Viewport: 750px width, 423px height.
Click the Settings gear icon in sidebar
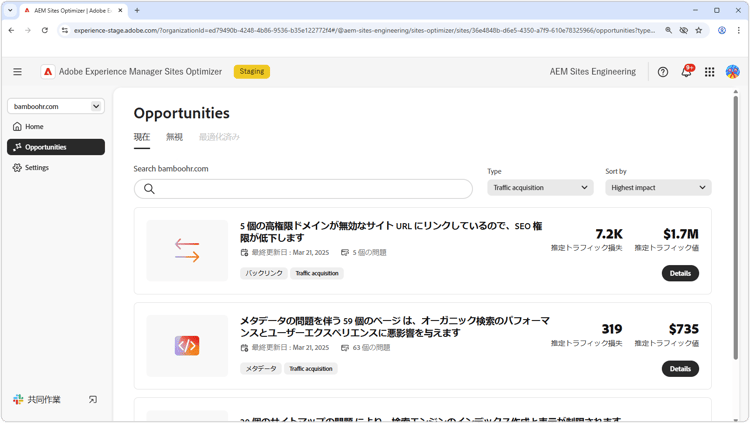pos(17,167)
